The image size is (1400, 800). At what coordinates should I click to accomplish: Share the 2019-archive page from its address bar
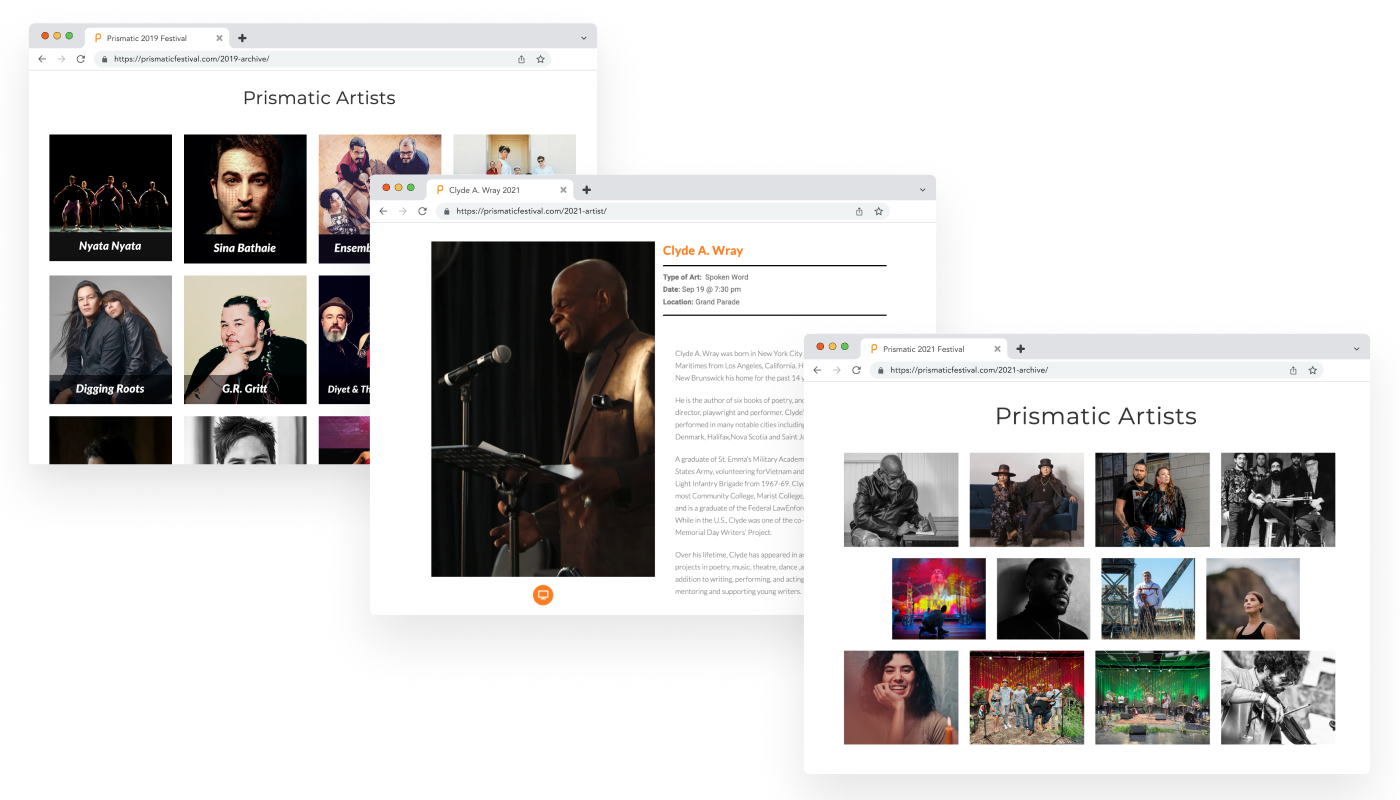[x=521, y=59]
